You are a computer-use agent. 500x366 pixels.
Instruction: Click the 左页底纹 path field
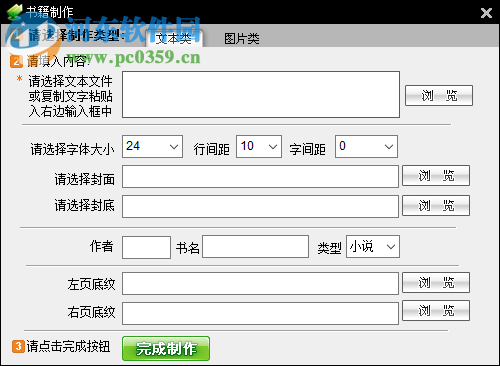(260, 284)
